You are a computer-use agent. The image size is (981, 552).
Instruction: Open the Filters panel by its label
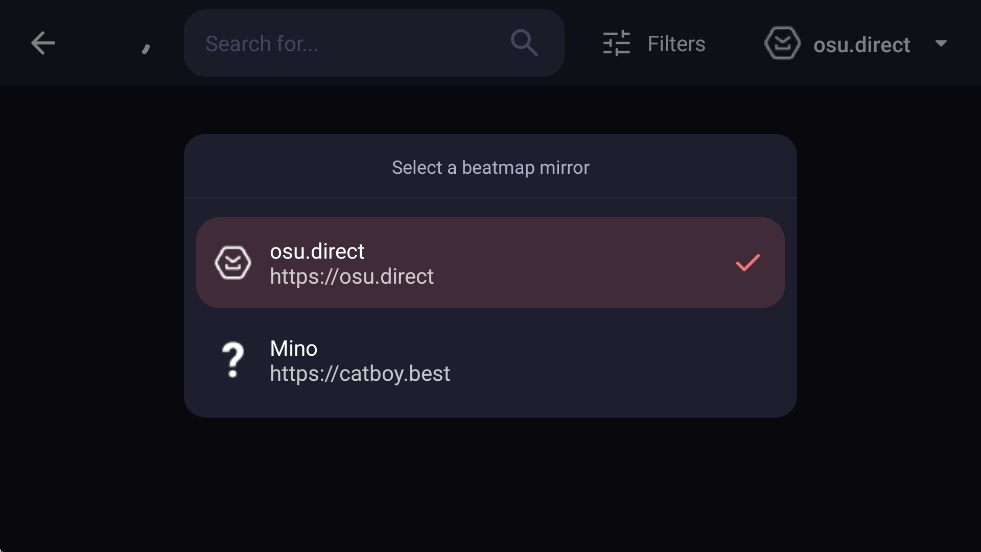click(676, 44)
